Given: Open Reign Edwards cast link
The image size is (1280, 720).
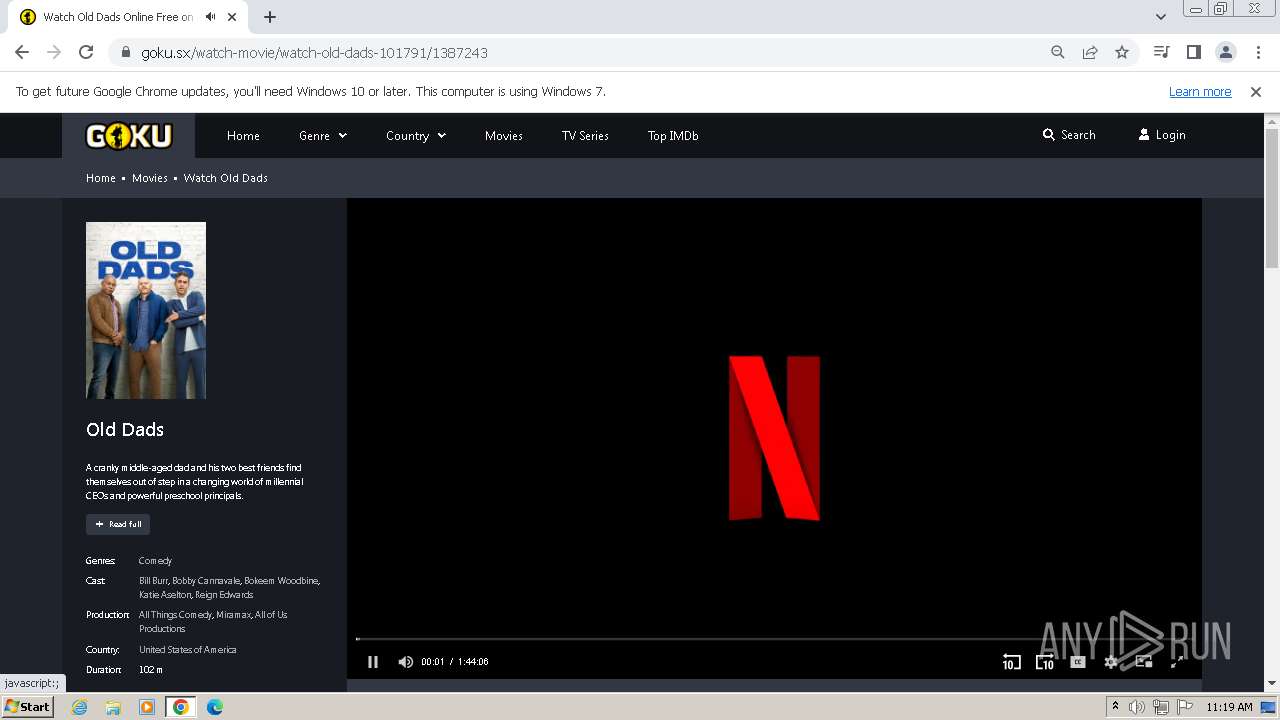Looking at the screenshot, I should point(224,595).
